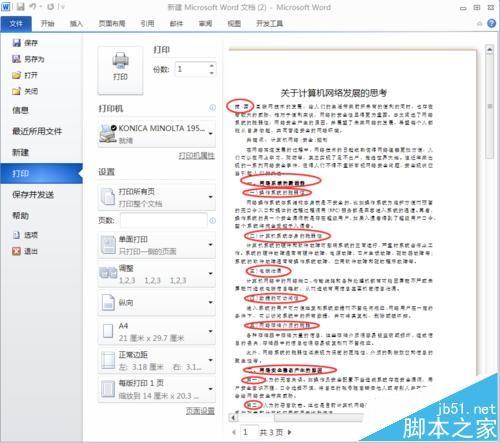Viewport: 500px width, 443px height.
Task: Click the Close document icon in sidebar
Action: (16, 91)
